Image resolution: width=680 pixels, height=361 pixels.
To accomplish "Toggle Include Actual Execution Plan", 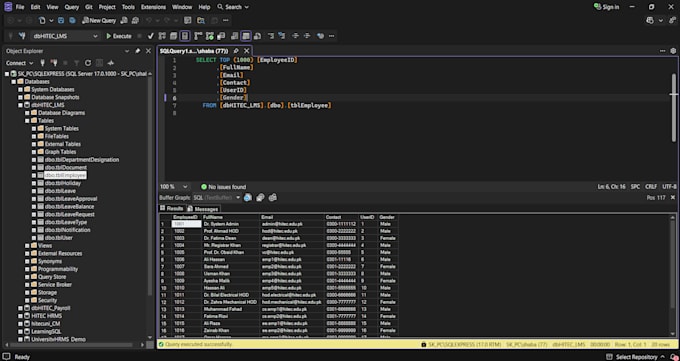I will click(x=198, y=36).
